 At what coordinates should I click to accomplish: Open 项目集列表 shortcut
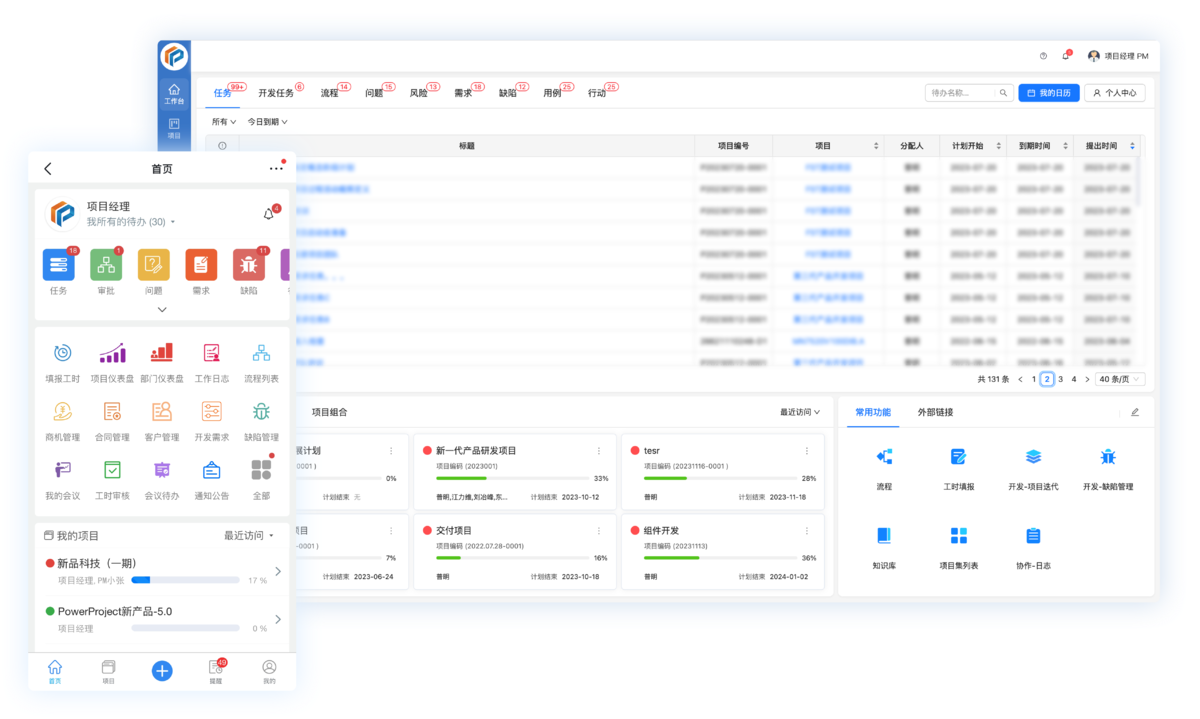click(x=958, y=536)
